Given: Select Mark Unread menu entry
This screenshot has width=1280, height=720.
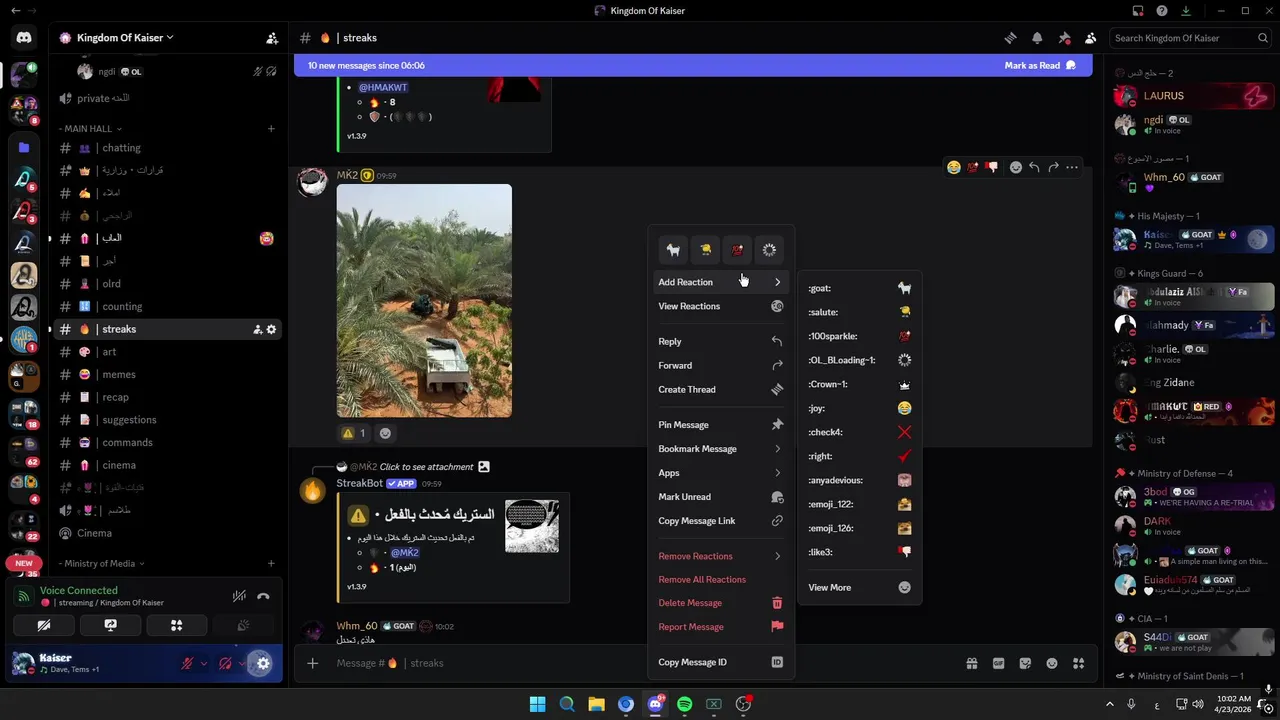Looking at the screenshot, I should tap(720, 497).
